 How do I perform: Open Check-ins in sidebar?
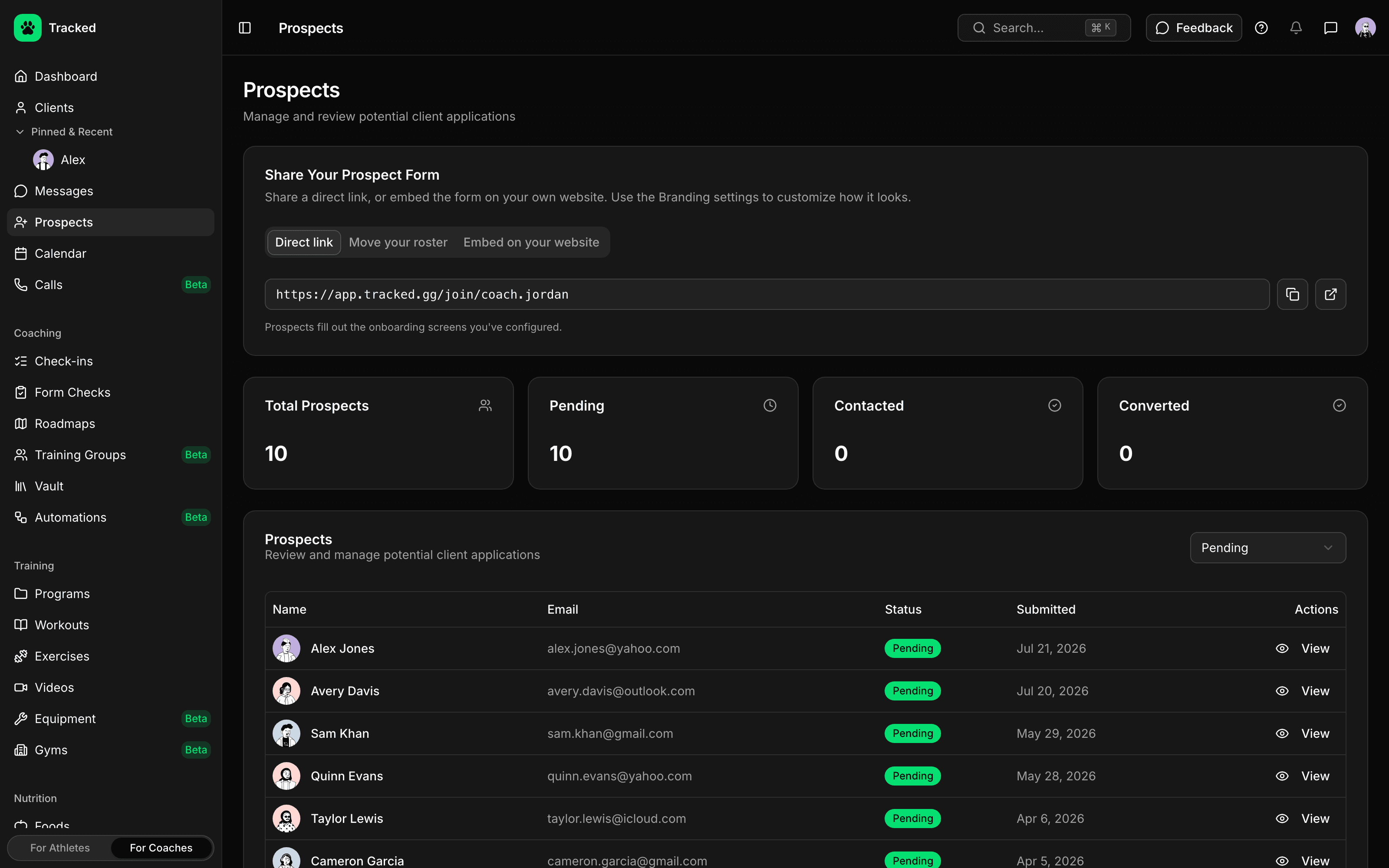click(x=110, y=361)
